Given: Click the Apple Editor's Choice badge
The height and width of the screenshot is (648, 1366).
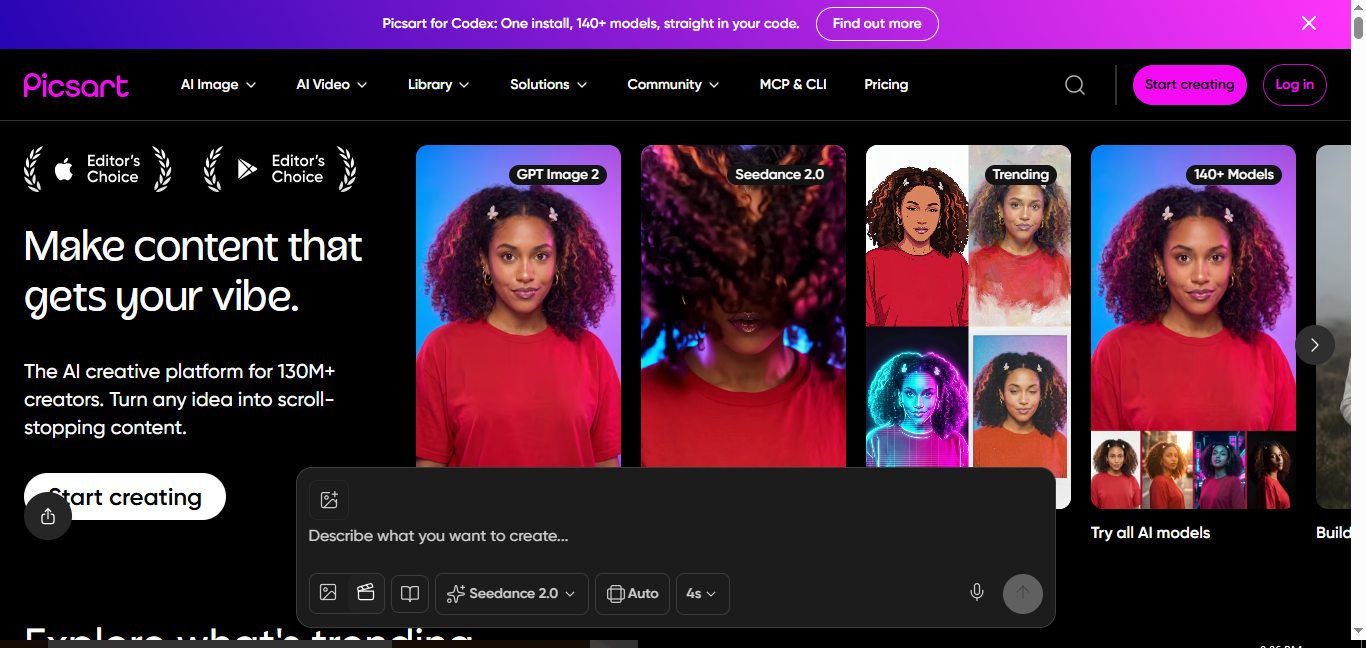Looking at the screenshot, I should point(98,169).
